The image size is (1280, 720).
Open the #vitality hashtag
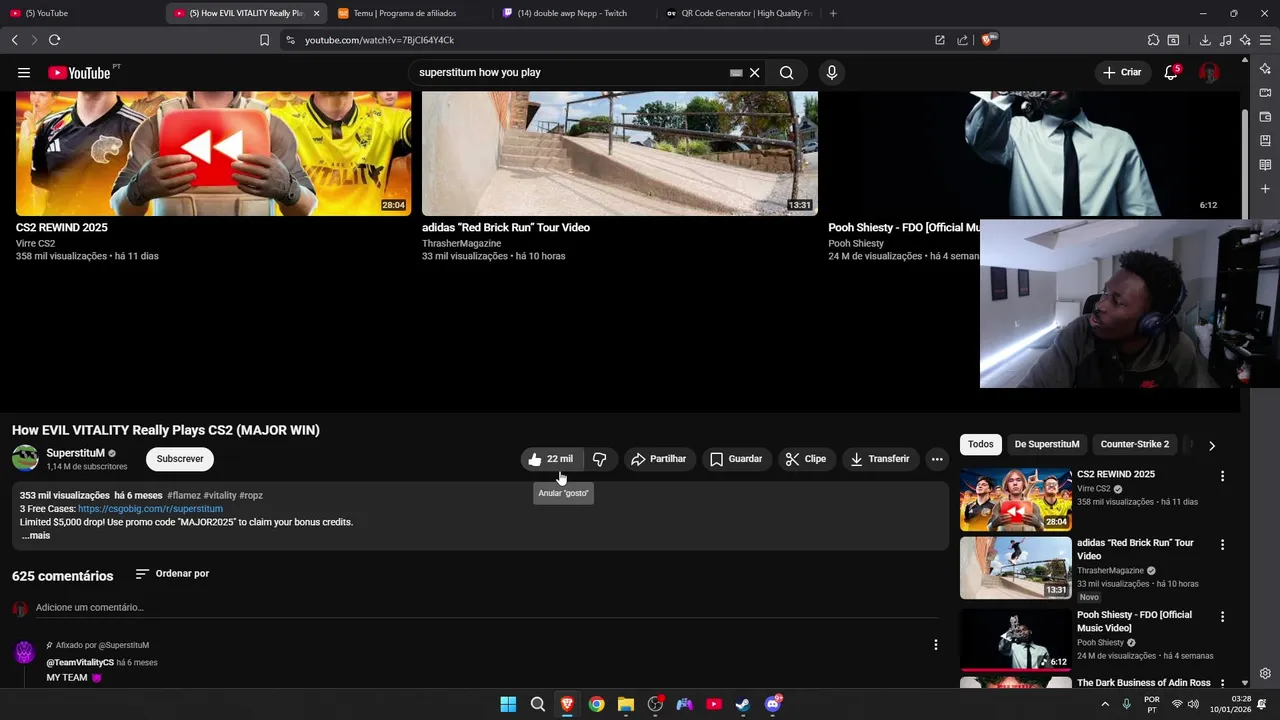(220, 495)
